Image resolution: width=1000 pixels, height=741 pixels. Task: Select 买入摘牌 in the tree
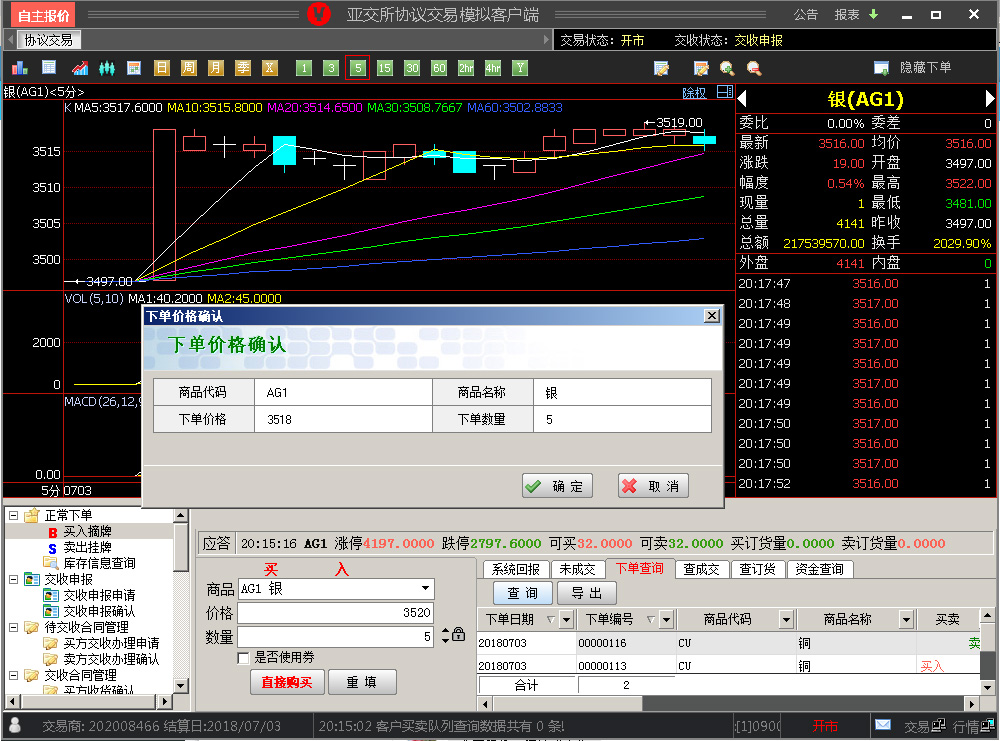[87, 531]
